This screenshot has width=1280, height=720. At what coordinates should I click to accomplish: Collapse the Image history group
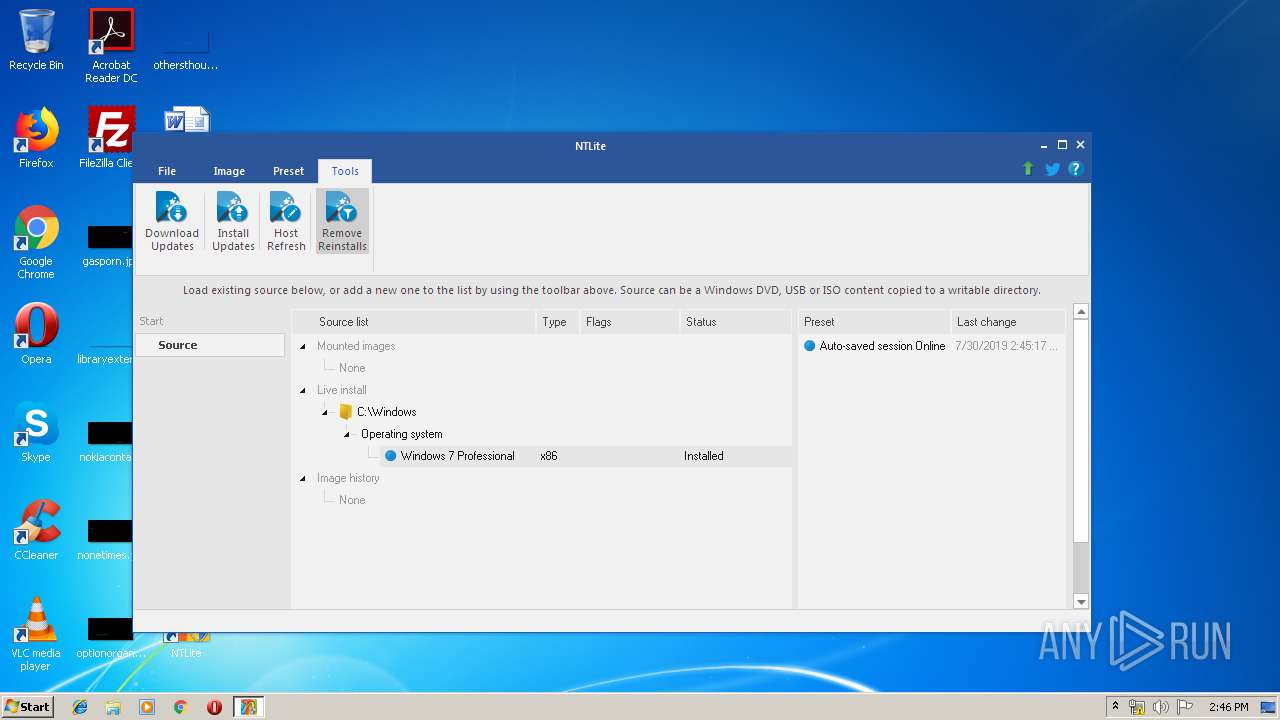[x=303, y=478]
